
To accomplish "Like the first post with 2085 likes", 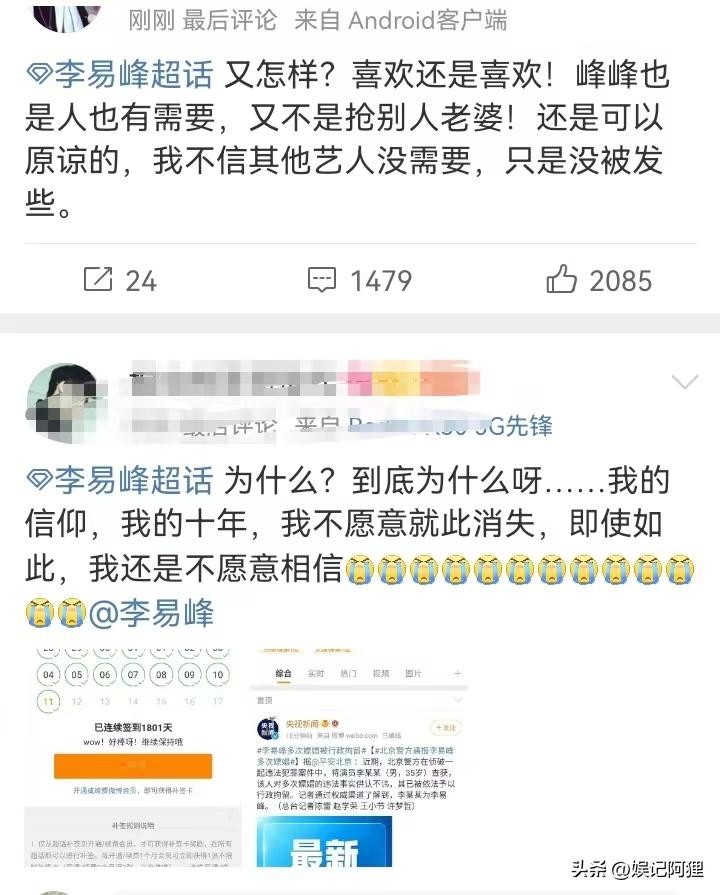I will (x=561, y=279).
